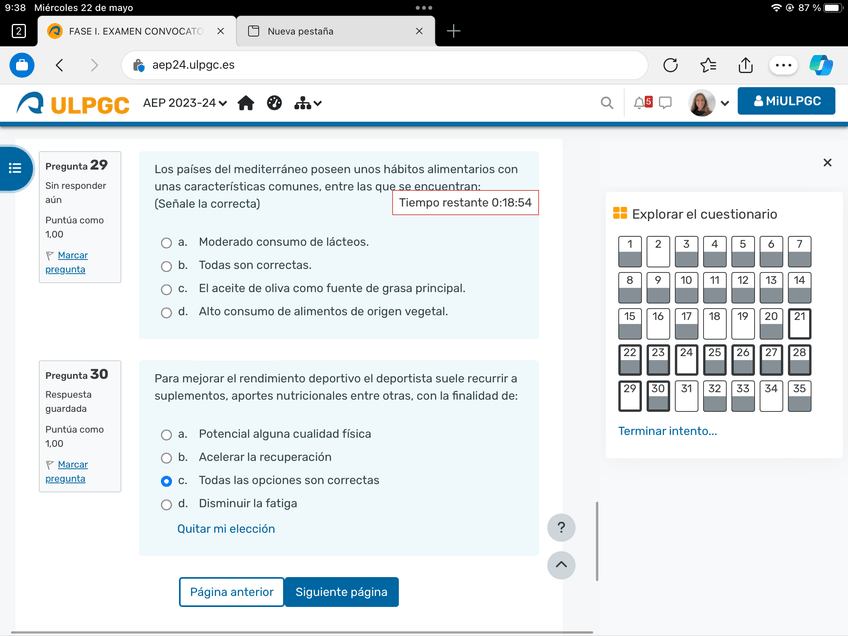Go to question 18 in navigator

(x=715, y=323)
